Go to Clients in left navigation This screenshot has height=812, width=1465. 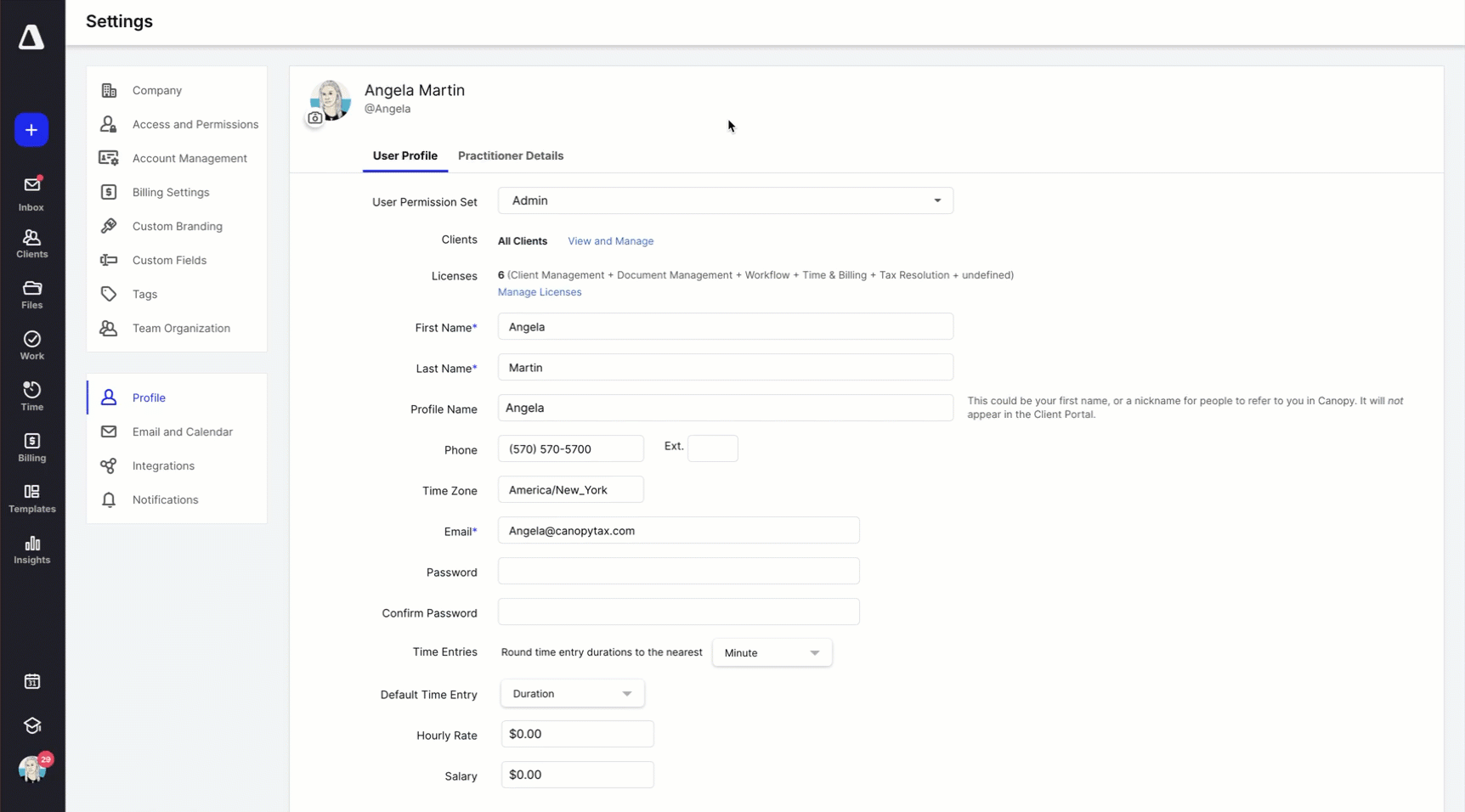pos(31,244)
